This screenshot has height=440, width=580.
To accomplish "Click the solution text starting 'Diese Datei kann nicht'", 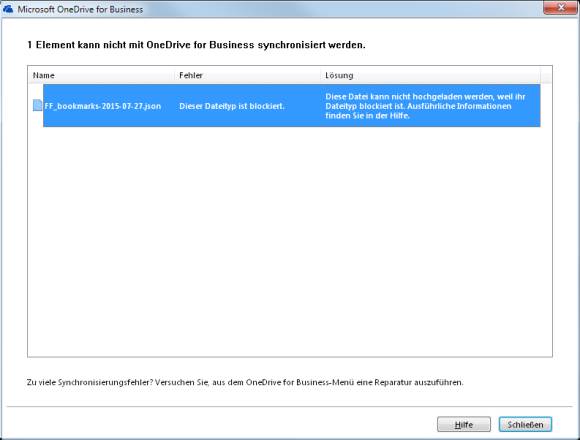I will (425, 106).
